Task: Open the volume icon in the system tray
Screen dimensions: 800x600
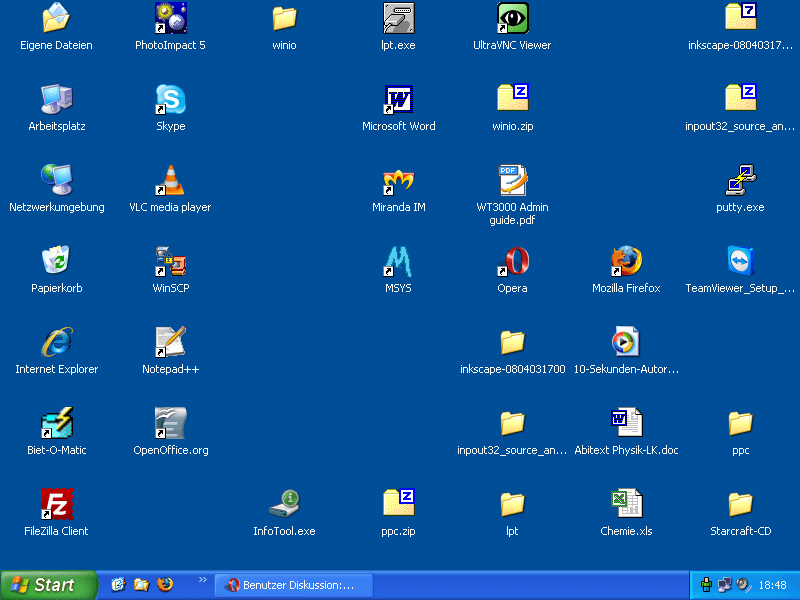Action: (x=742, y=584)
